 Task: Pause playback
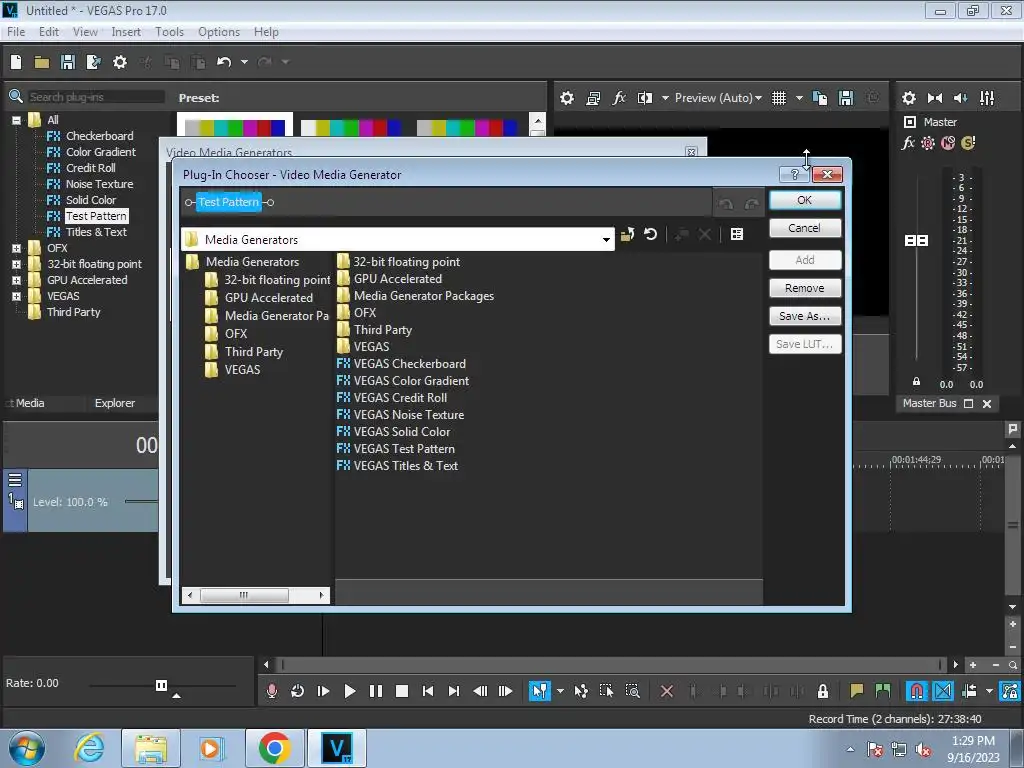376,691
